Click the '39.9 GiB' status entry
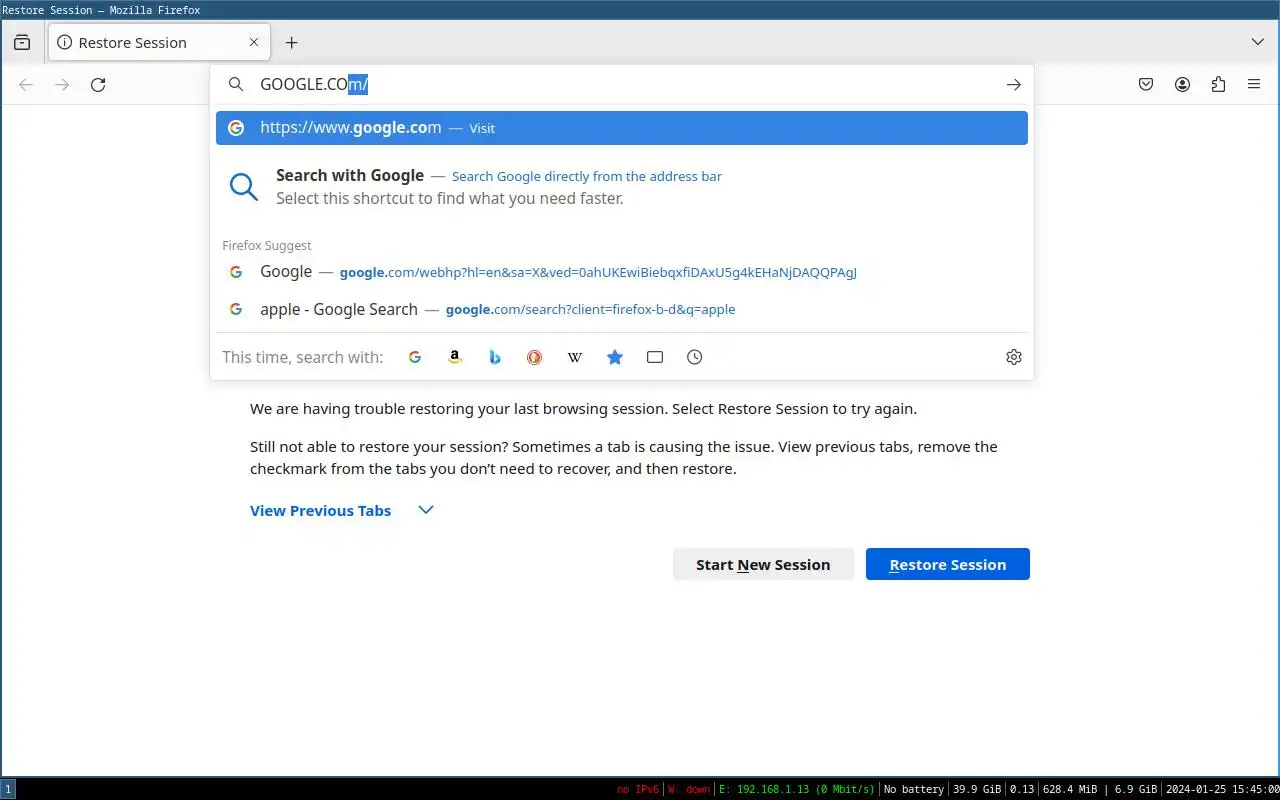1280x800 pixels. [x=977, y=790]
